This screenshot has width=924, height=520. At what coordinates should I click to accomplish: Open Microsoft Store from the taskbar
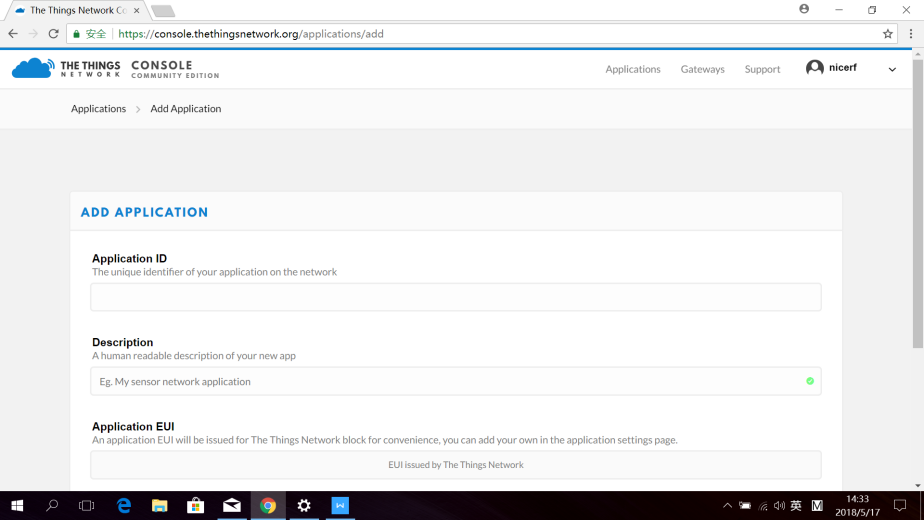[x=196, y=506]
